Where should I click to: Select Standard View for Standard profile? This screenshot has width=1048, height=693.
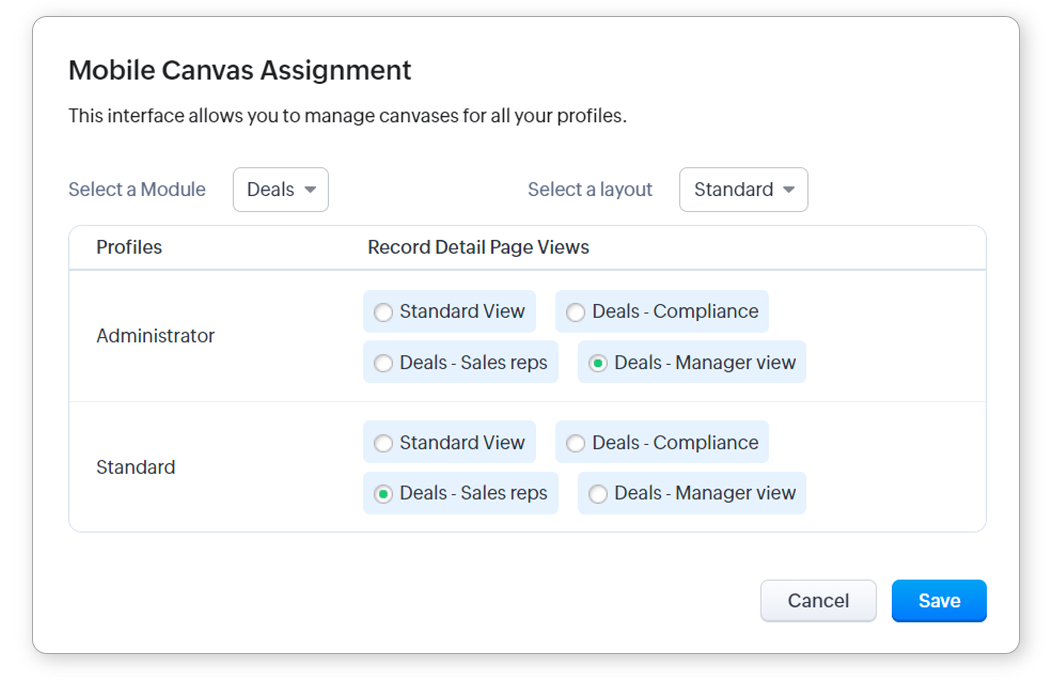click(383, 444)
